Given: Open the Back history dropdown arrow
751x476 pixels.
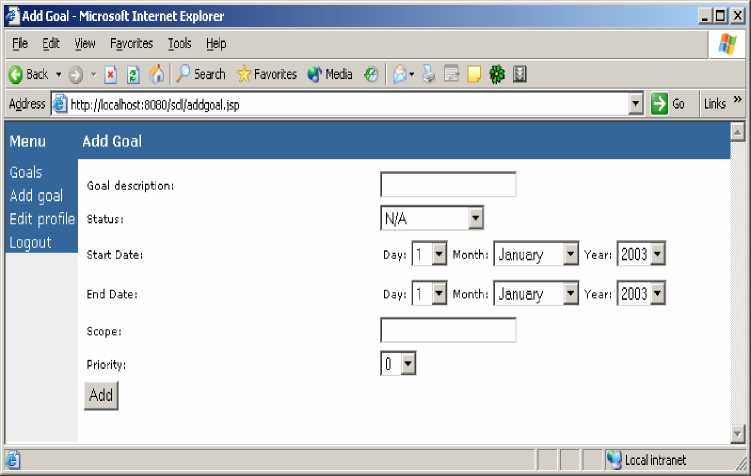Looking at the screenshot, I should 58,75.
